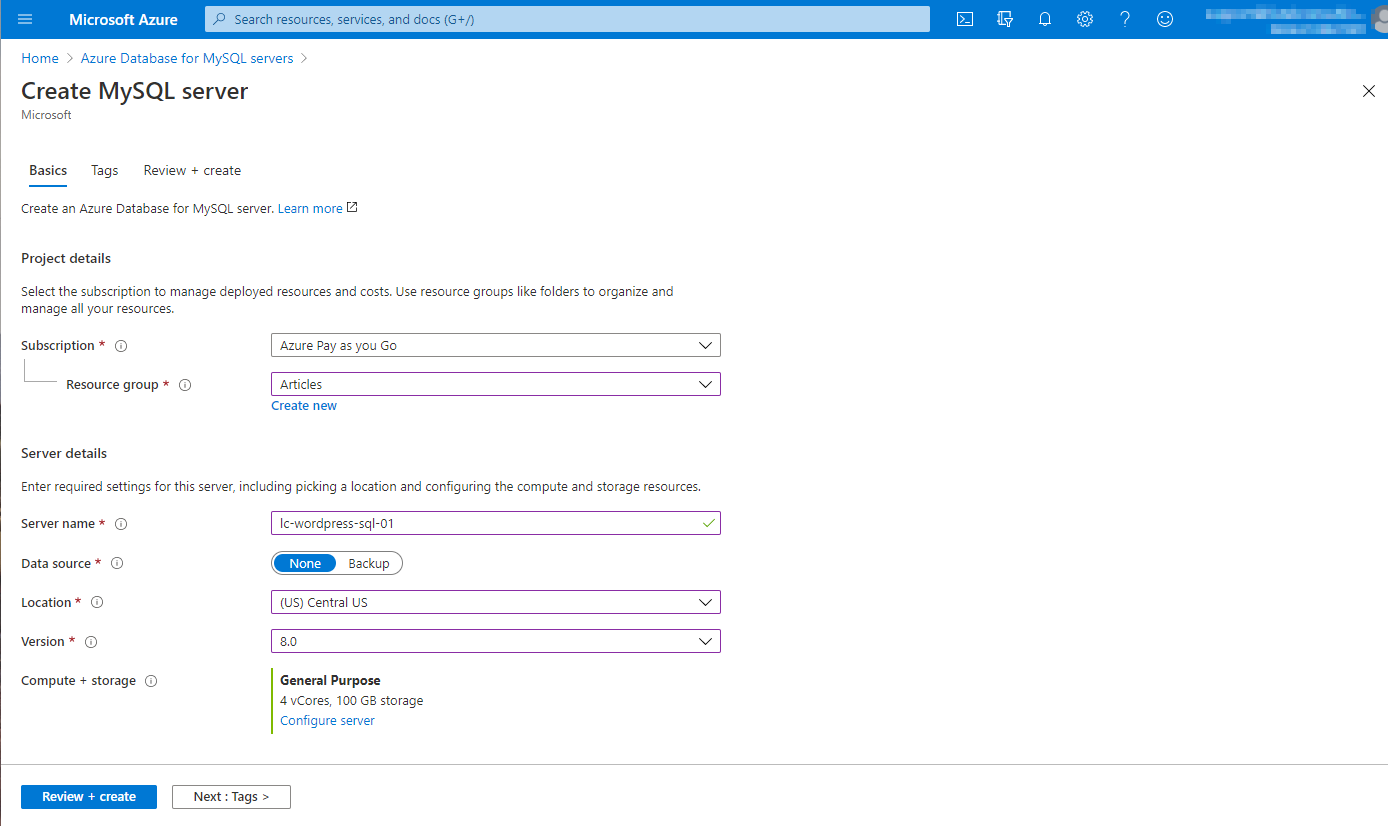
Task: Select None as data source
Action: click(305, 564)
